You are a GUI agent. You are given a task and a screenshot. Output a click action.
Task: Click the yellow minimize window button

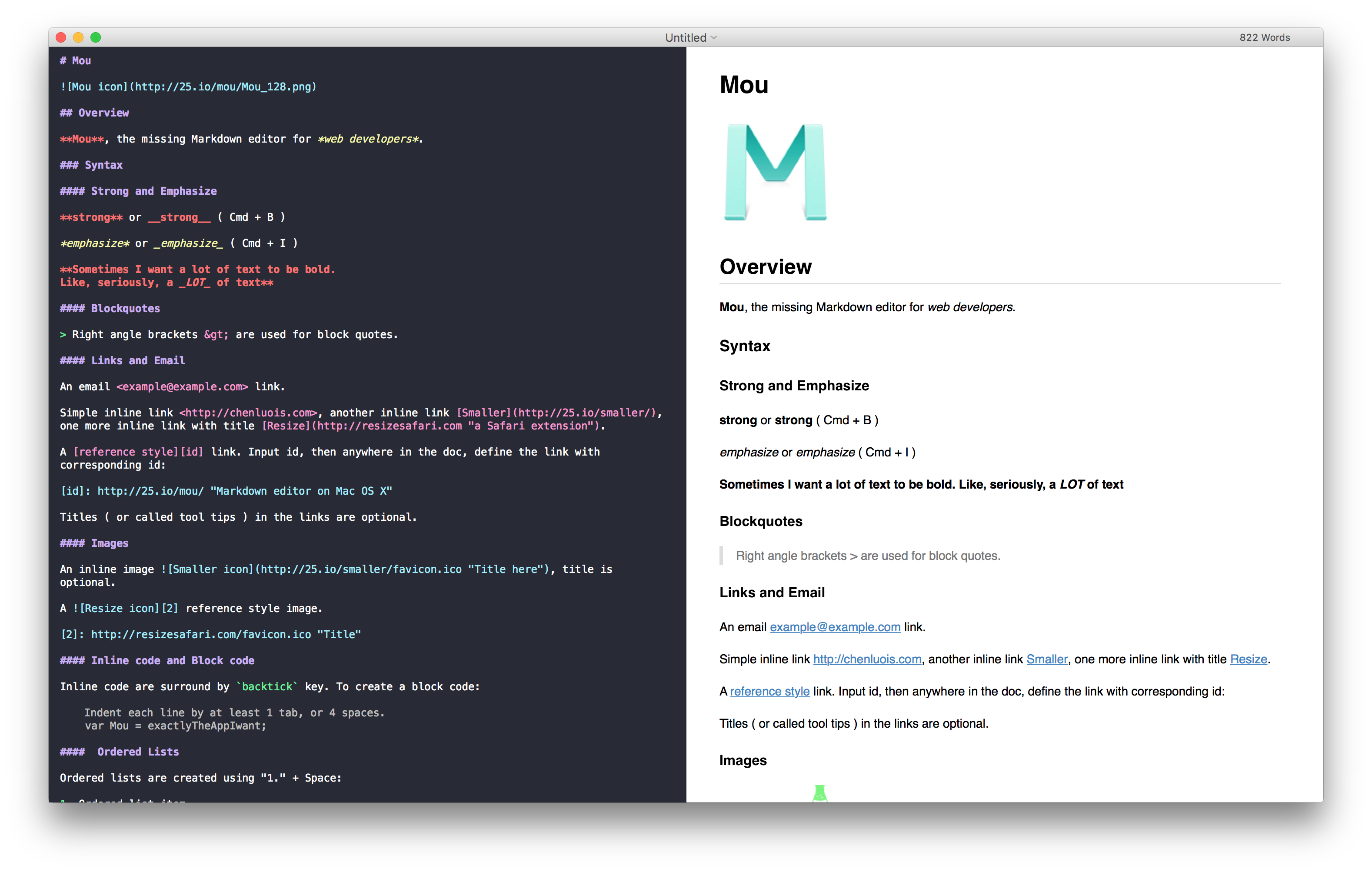(79, 37)
